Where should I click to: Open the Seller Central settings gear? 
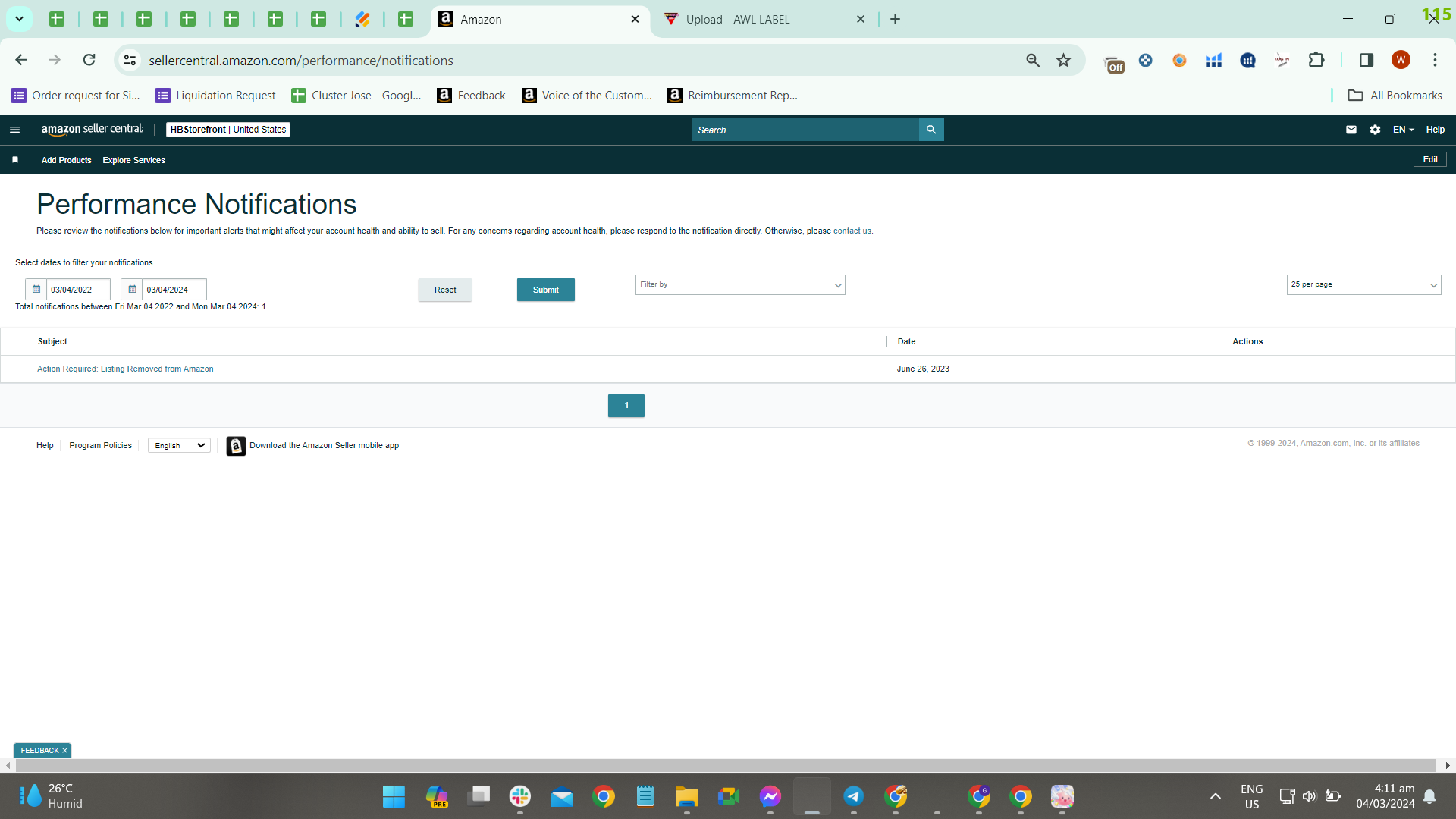click(x=1375, y=130)
